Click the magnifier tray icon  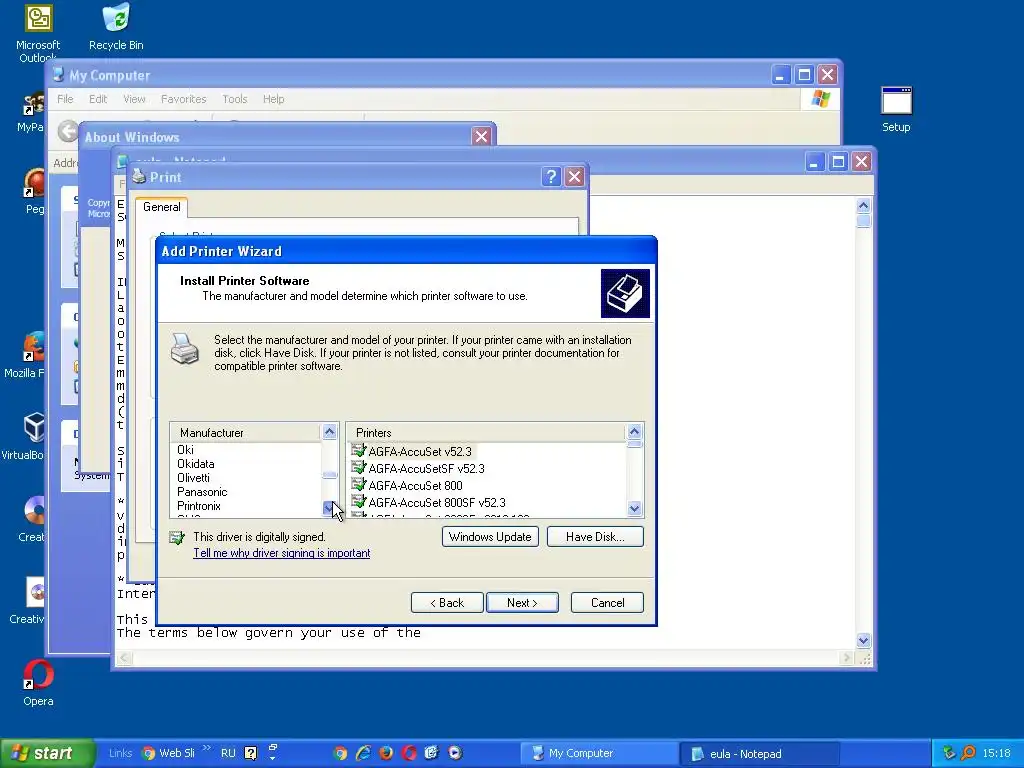[x=968, y=753]
